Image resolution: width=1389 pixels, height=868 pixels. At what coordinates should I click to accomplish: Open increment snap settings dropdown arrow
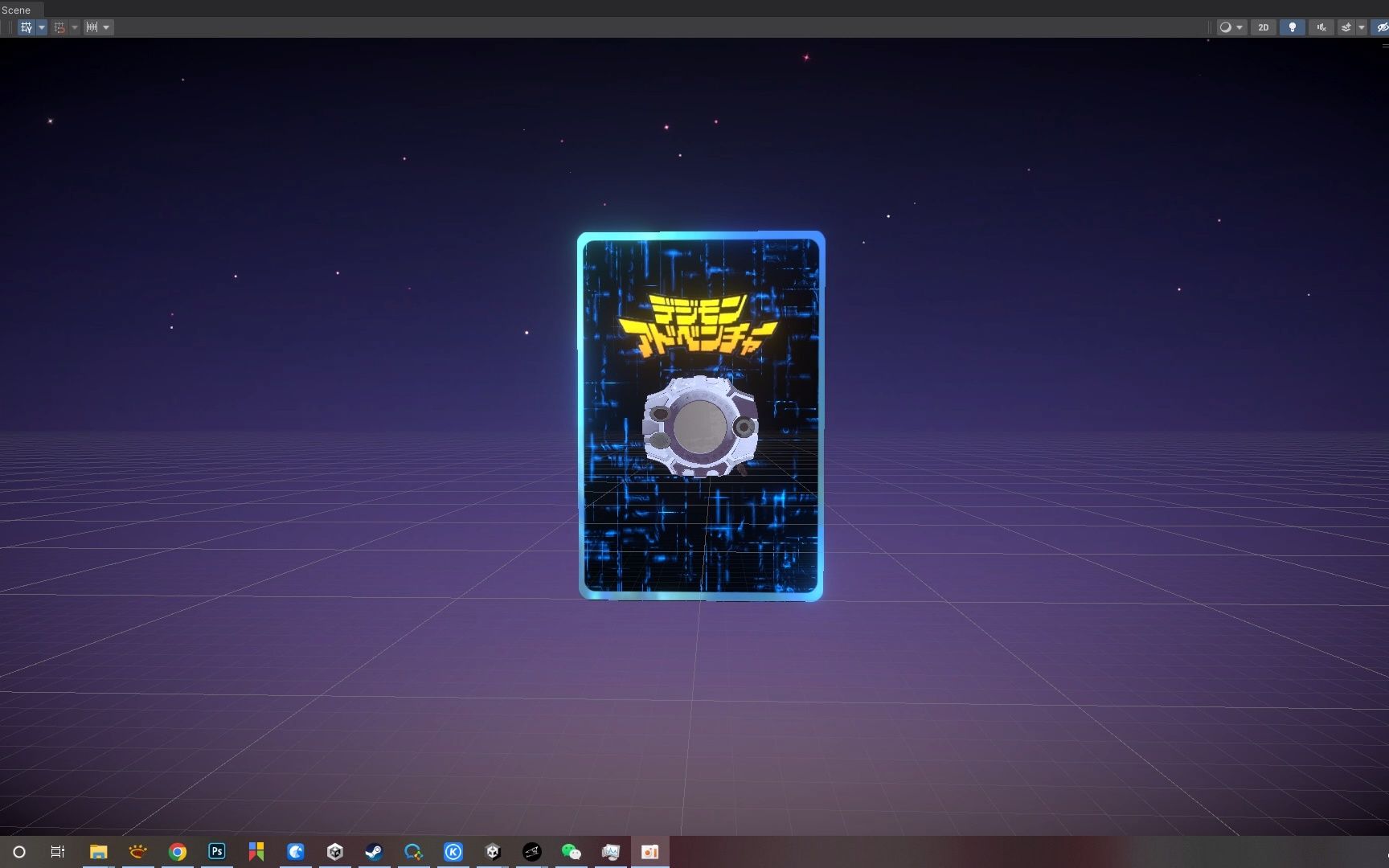click(106, 27)
